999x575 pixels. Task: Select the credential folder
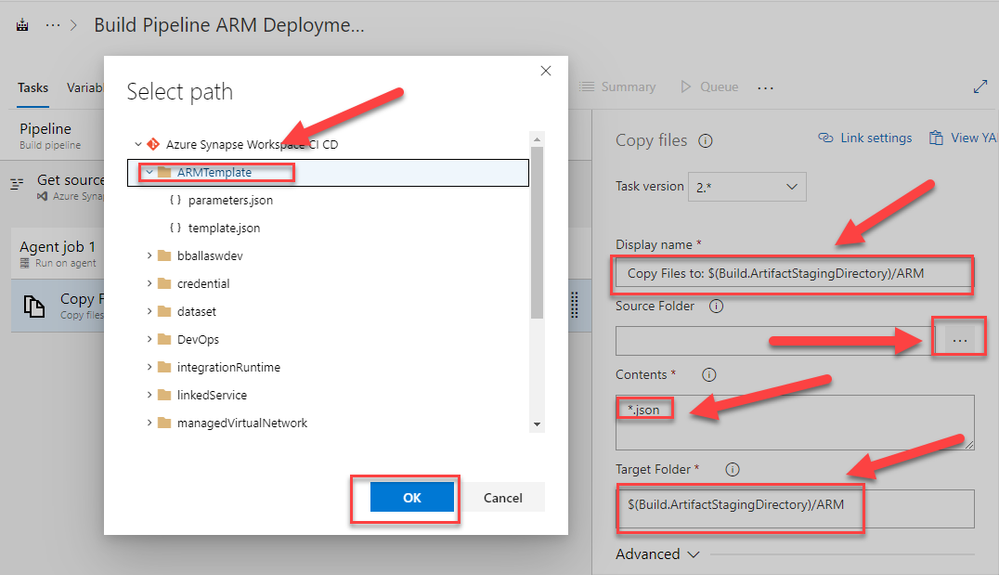[x=203, y=283]
